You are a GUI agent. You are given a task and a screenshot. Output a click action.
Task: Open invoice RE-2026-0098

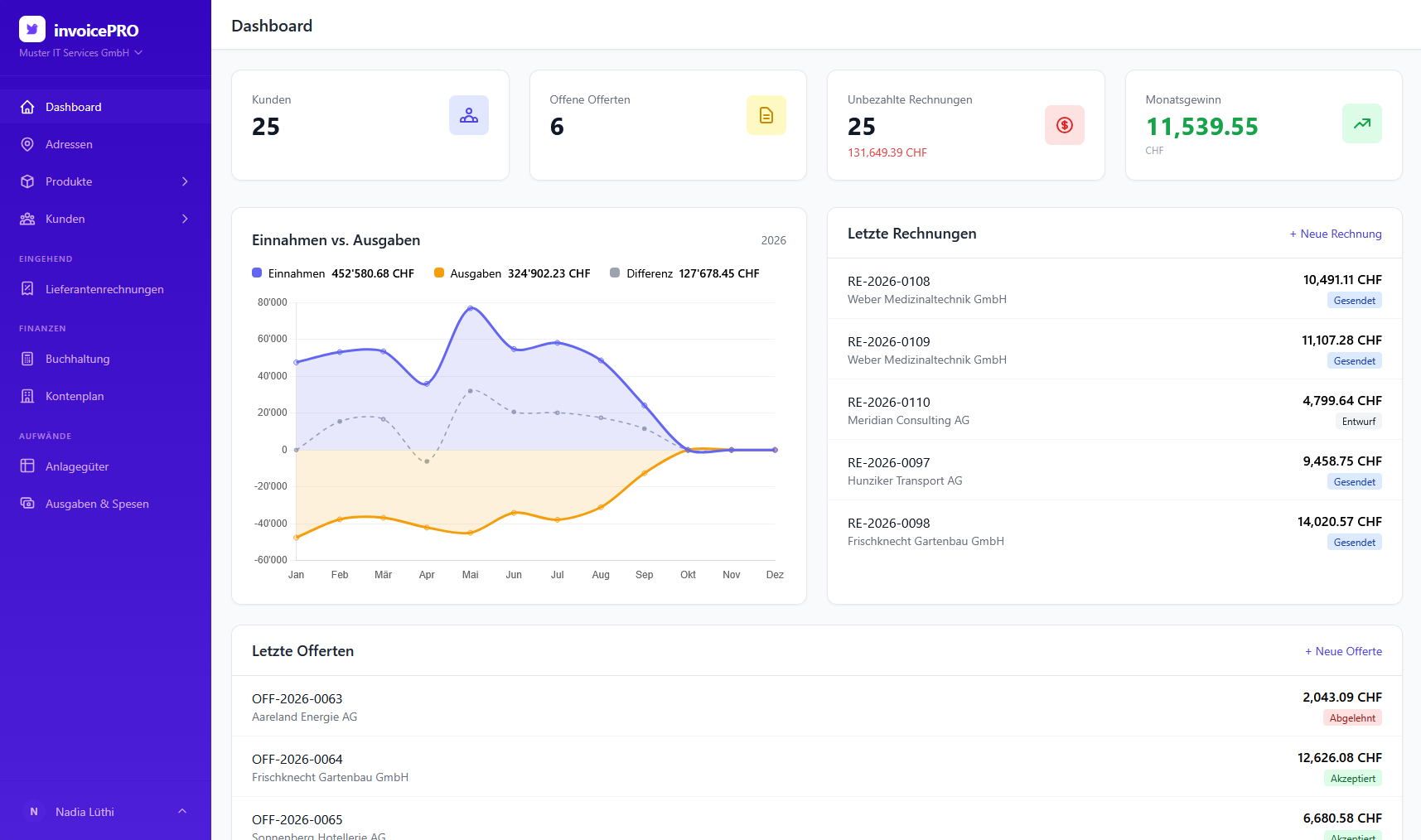(1114, 531)
